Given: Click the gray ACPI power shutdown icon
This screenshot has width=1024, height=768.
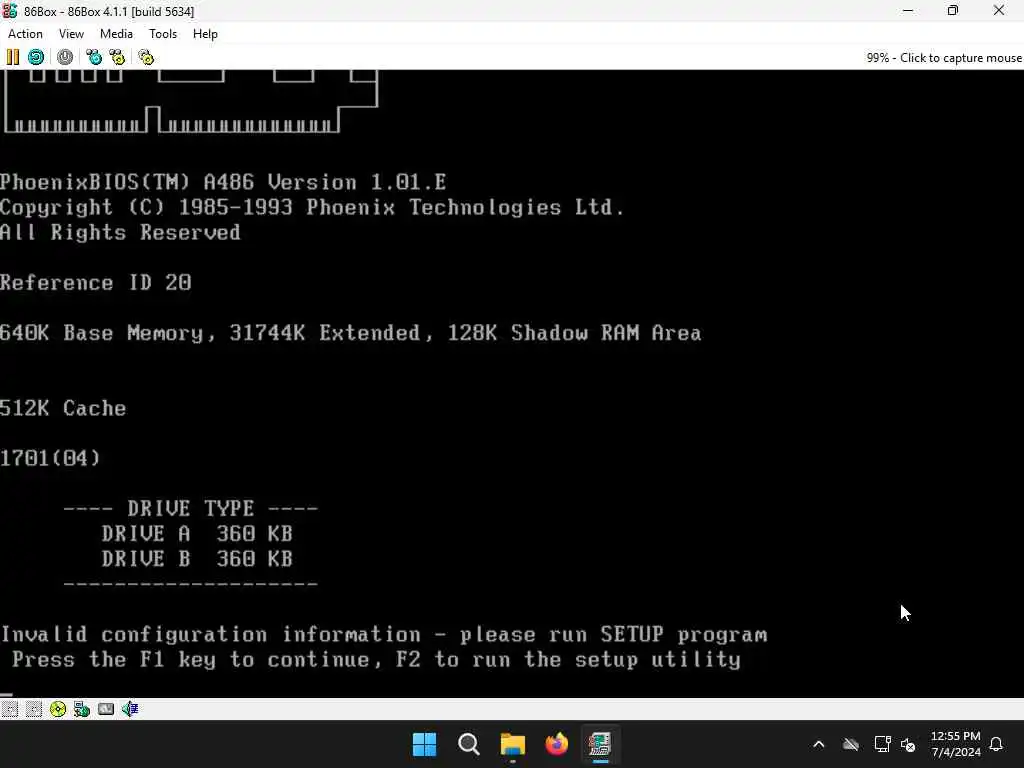Looking at the screenshot, I should click(x=65, y=57).
